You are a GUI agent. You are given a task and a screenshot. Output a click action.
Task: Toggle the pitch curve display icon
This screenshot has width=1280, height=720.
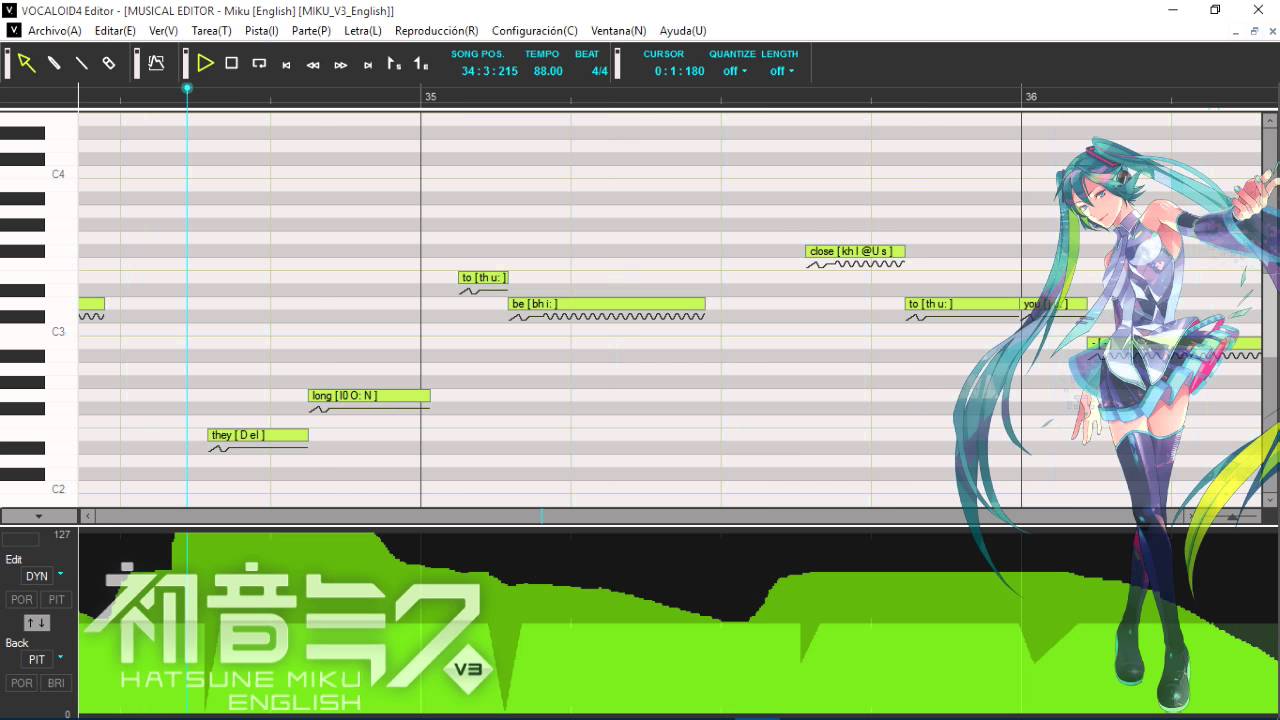[x=156, y=63]
